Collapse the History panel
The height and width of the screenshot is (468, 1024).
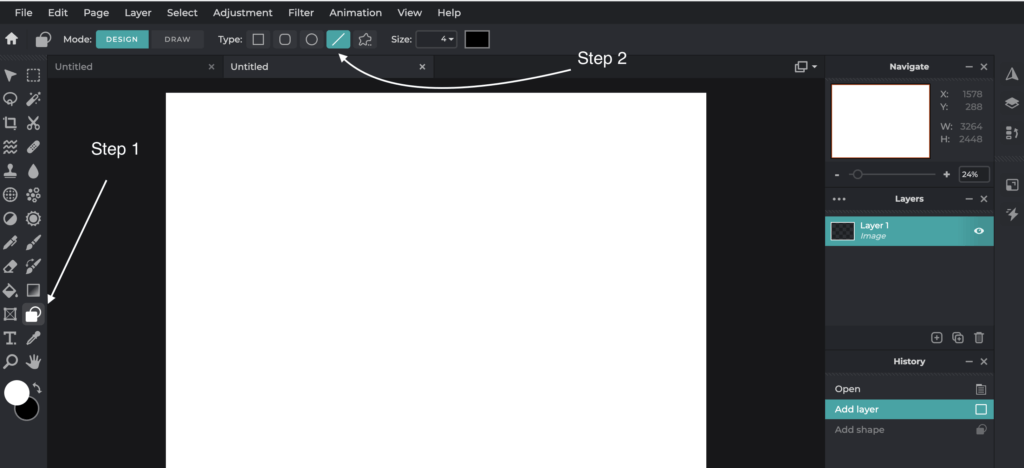click(969, 362)
